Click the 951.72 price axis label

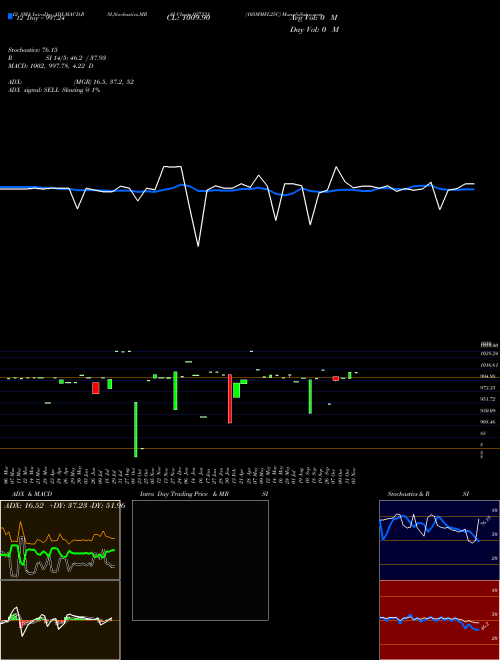(489, 399)
